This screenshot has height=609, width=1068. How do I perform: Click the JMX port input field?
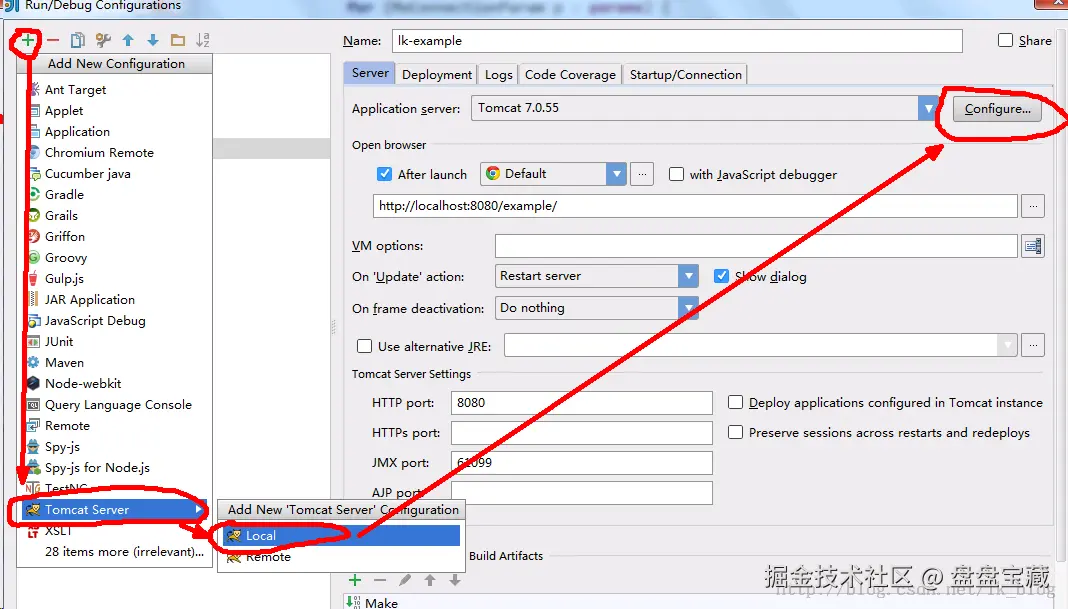pyautogui.click(x=582, y=463)
